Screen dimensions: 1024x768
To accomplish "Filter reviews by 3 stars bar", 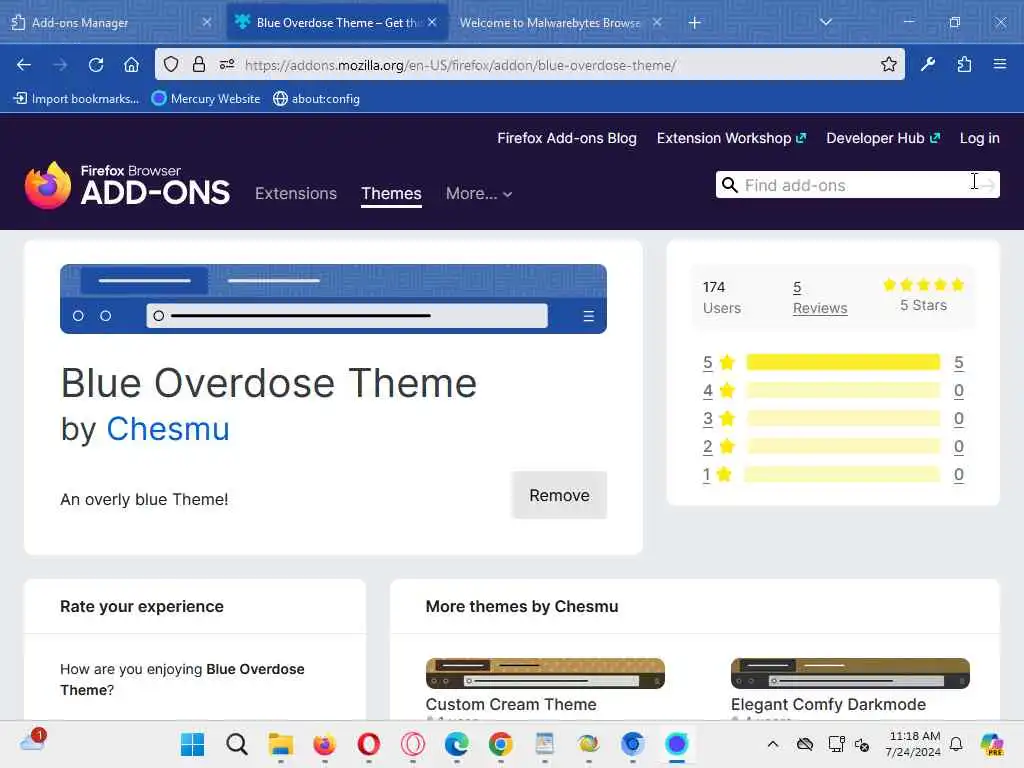I will click(842, 419).
